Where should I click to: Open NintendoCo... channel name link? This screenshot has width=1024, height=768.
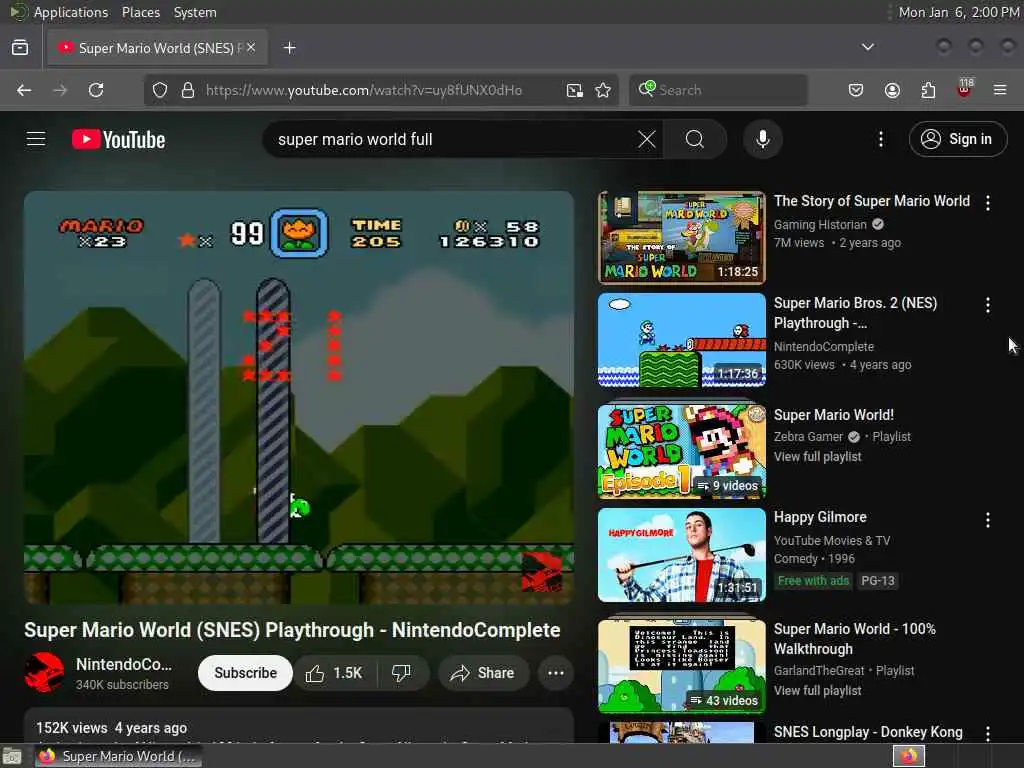(x=124, y=664)
